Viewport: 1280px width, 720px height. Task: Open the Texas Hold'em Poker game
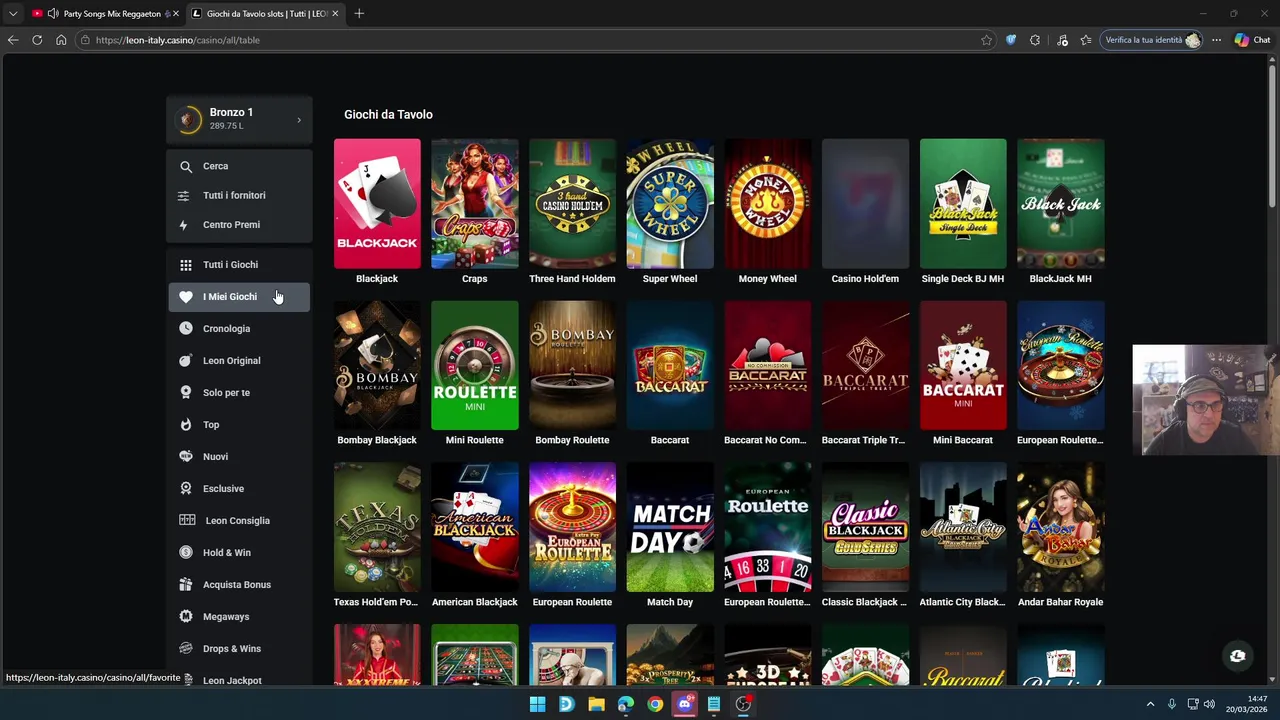tap(377, 528)
